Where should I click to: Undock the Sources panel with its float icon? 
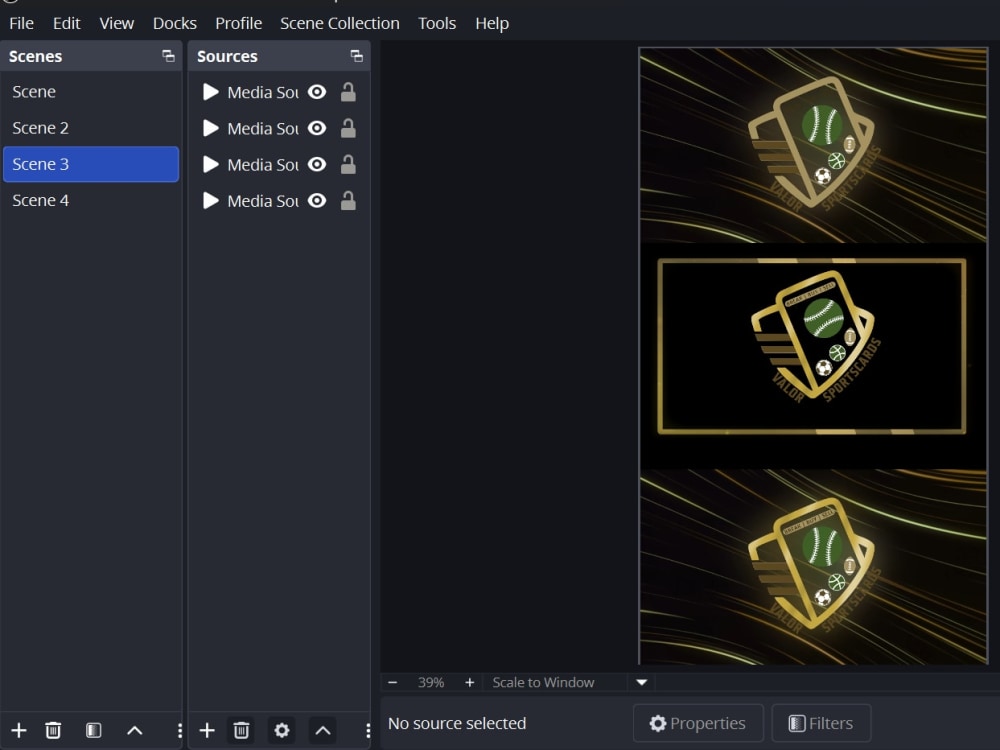357,56
